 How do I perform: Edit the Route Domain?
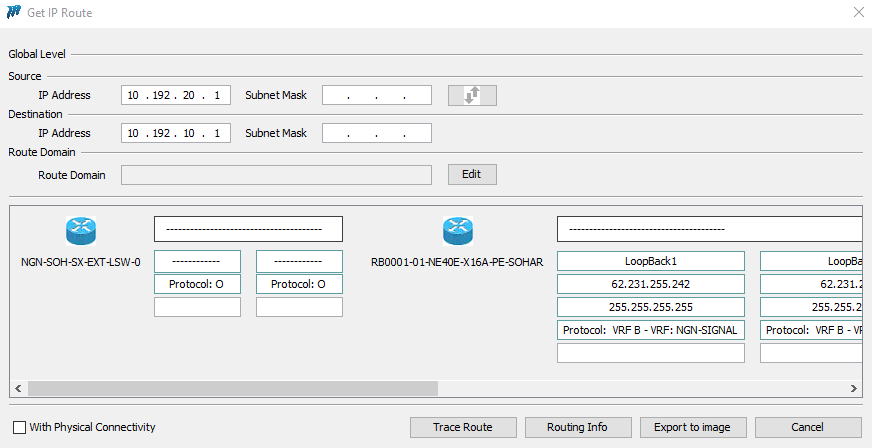(472, 174)
